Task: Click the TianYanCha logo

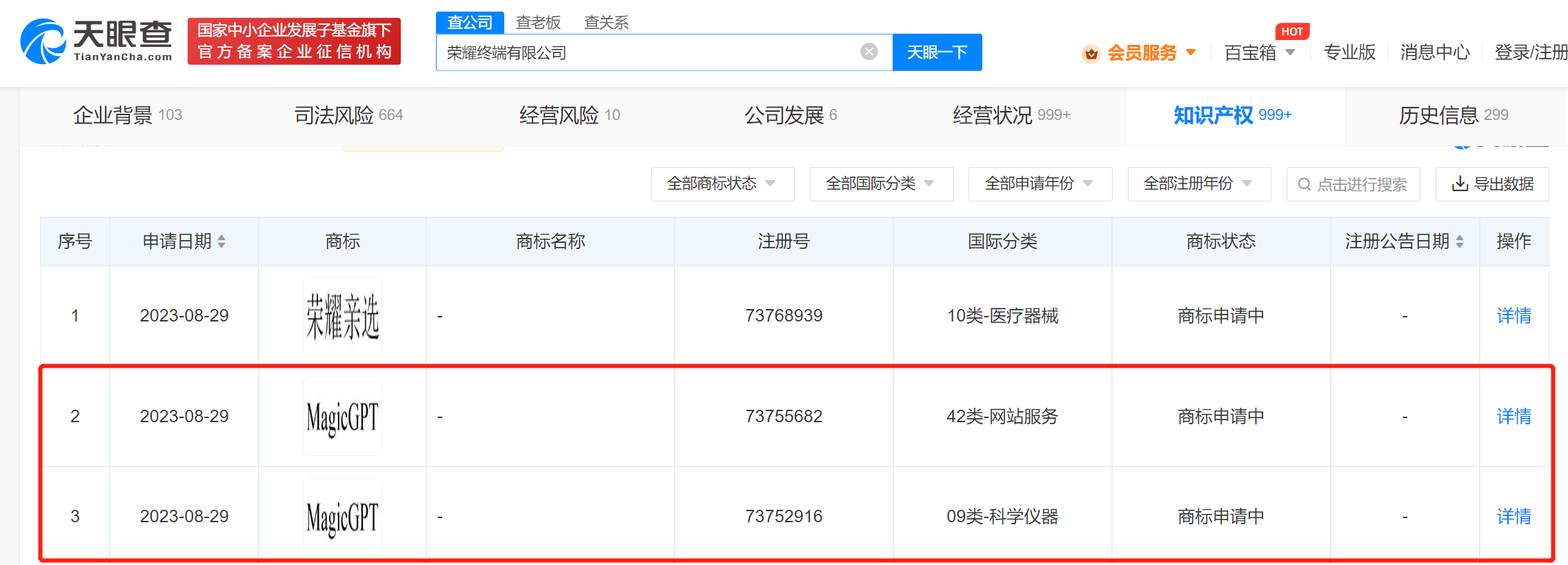Action: pos(97,41)
